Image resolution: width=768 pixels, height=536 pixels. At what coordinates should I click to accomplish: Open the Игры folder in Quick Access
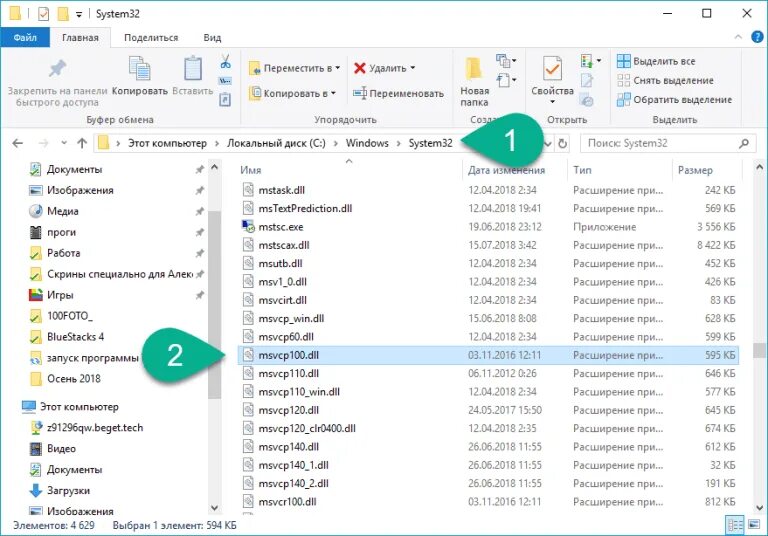[x=60, y=295]
